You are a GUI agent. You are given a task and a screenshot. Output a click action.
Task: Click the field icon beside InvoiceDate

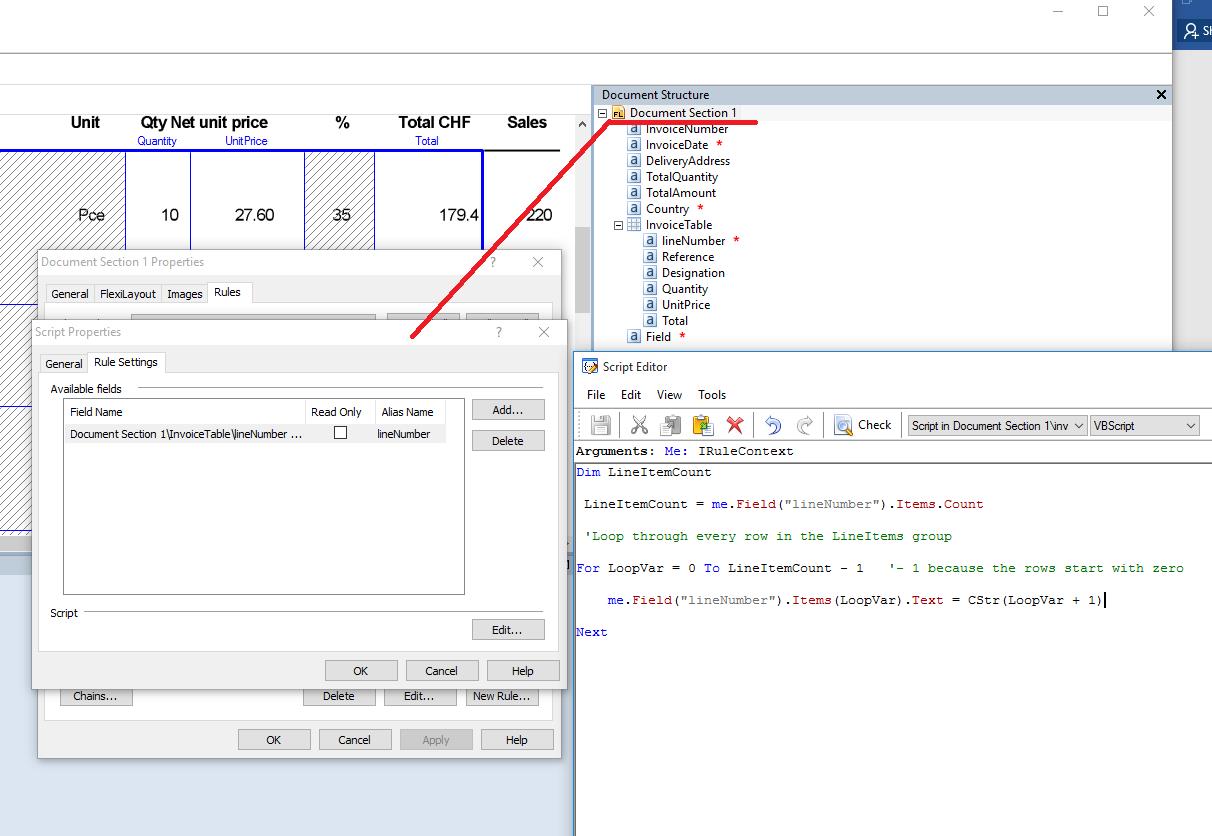(634, 145)
